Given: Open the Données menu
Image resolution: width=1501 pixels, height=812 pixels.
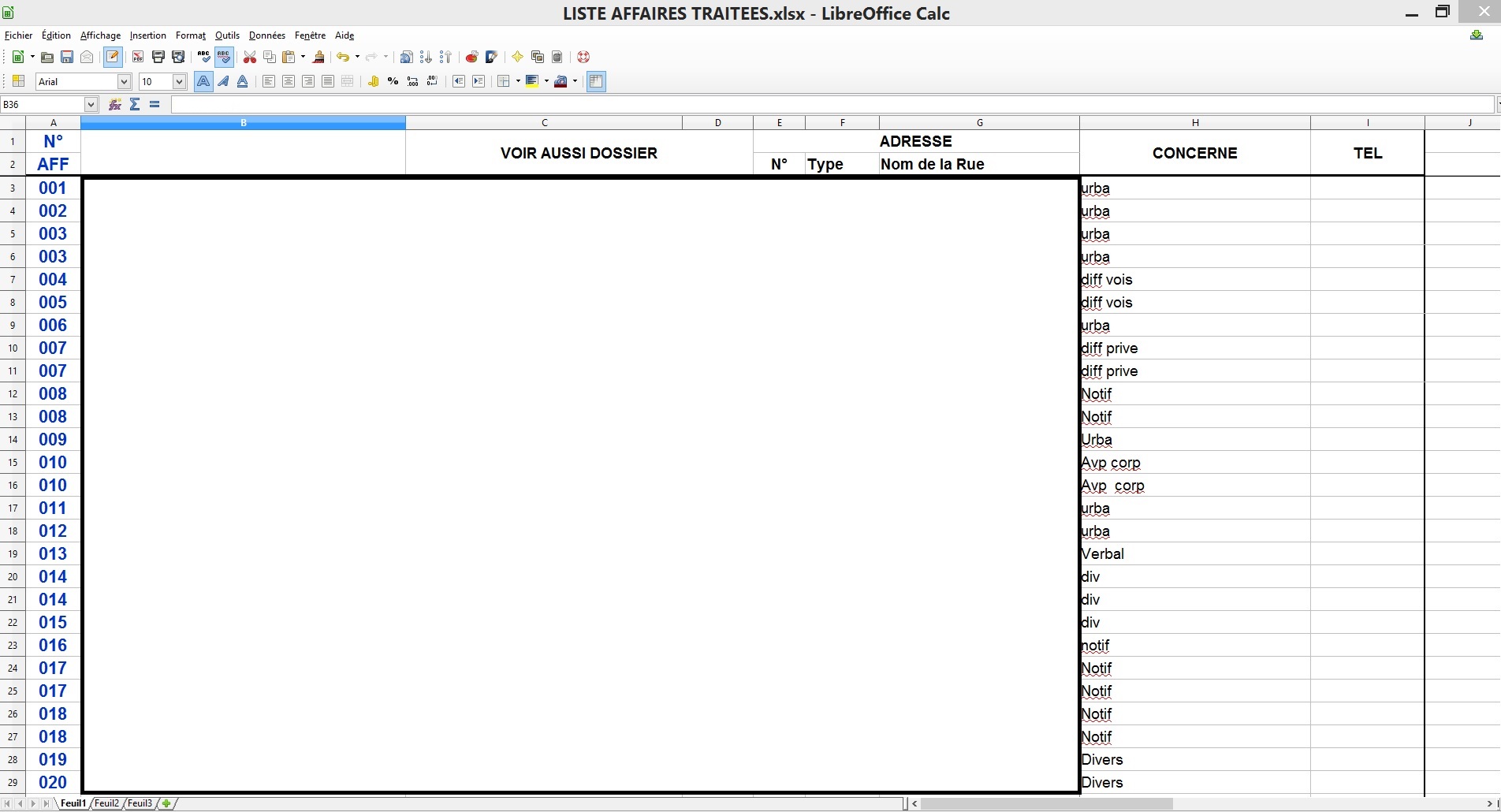Looking at the screenshot, I should pos(266,35).
